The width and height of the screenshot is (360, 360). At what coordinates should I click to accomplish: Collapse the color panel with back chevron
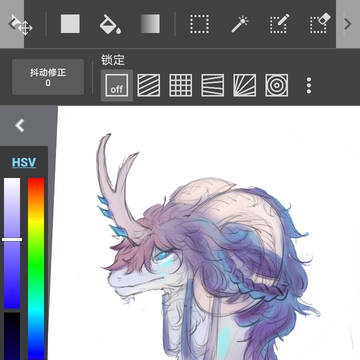[x=20, y=126]
